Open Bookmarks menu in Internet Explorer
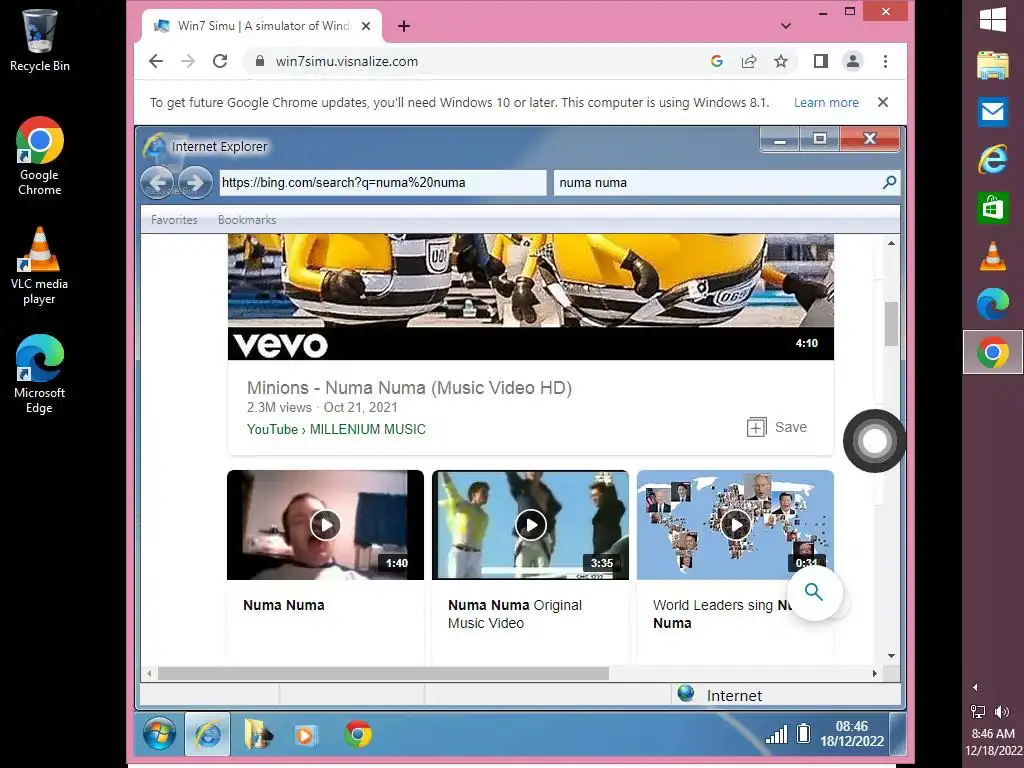Viewport: 1024px width, 768px height. 247,220
